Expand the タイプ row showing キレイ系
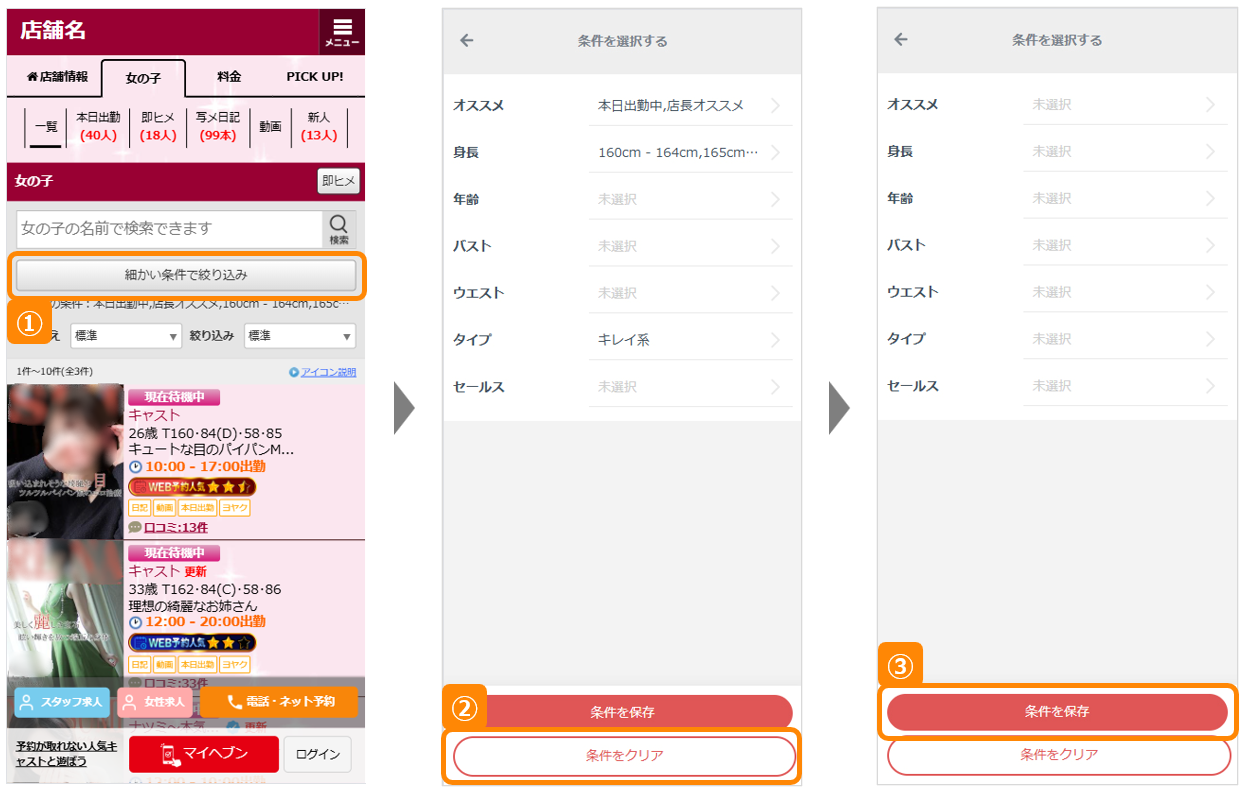 690,339
